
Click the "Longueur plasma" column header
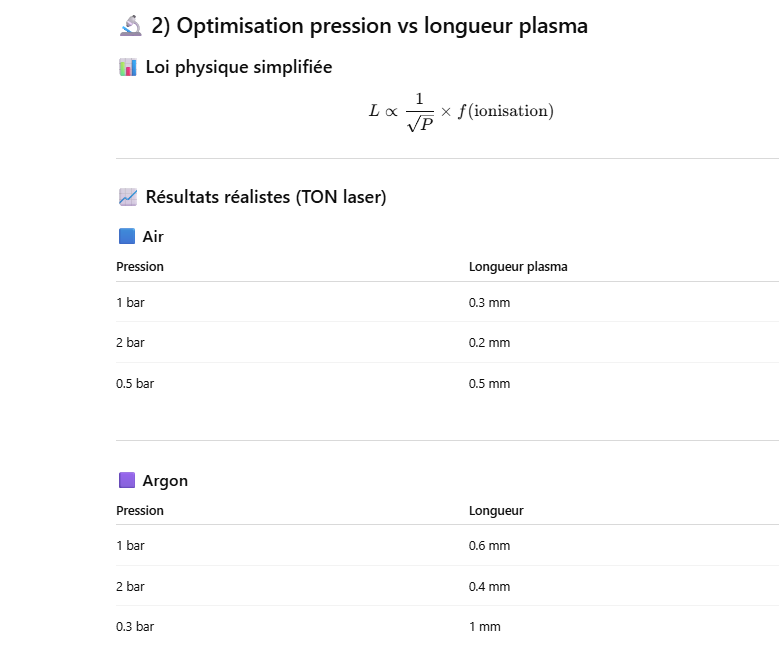pos(518,267)
